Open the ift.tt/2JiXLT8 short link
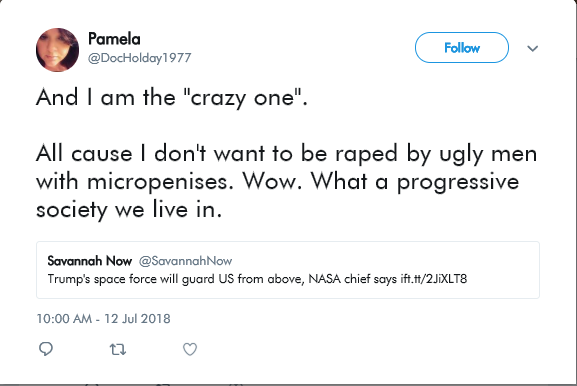The height and width of the screenshot is (386, 577). 434,279
